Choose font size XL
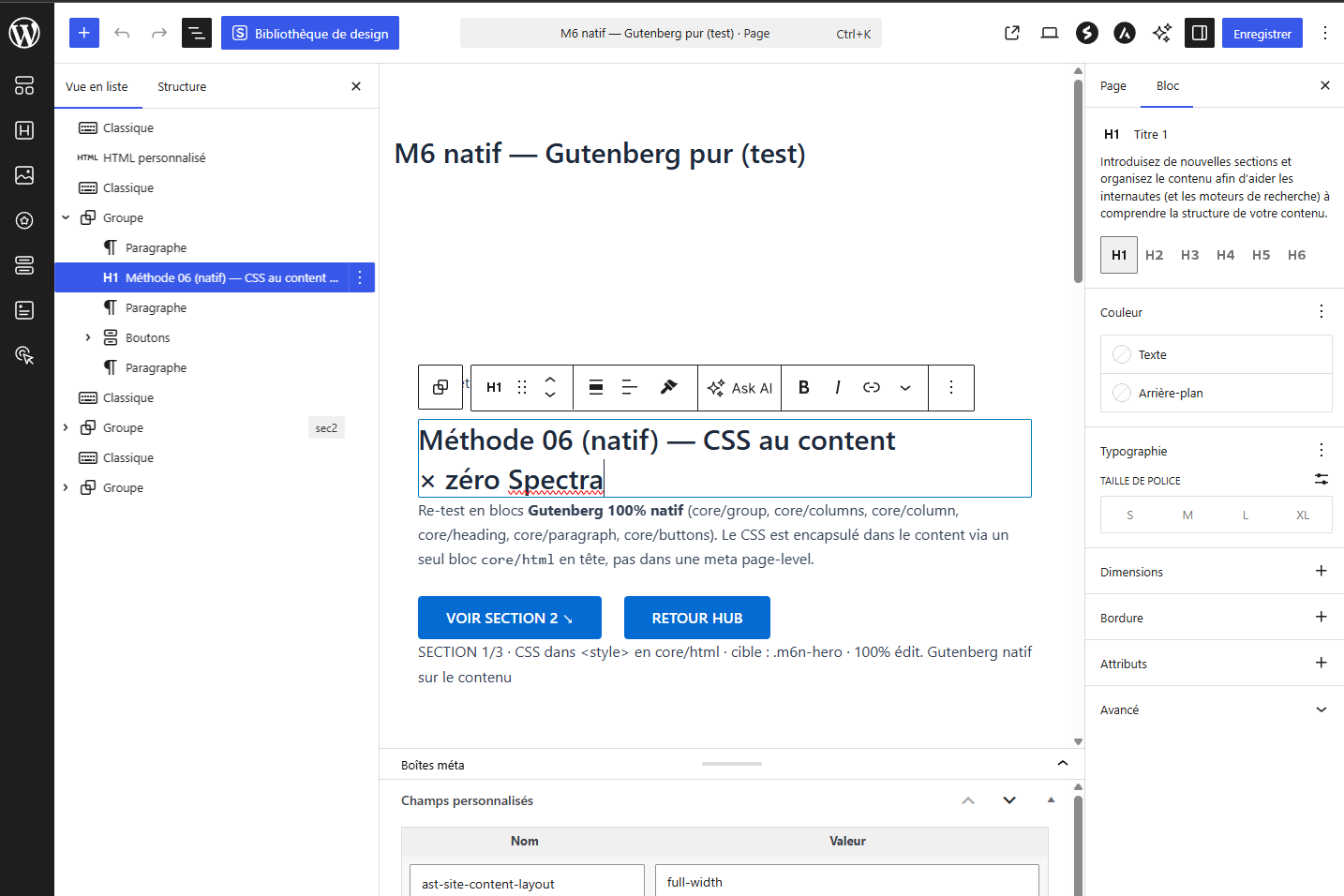This screenshot has width=1344, height=896. pos(1303,515)
